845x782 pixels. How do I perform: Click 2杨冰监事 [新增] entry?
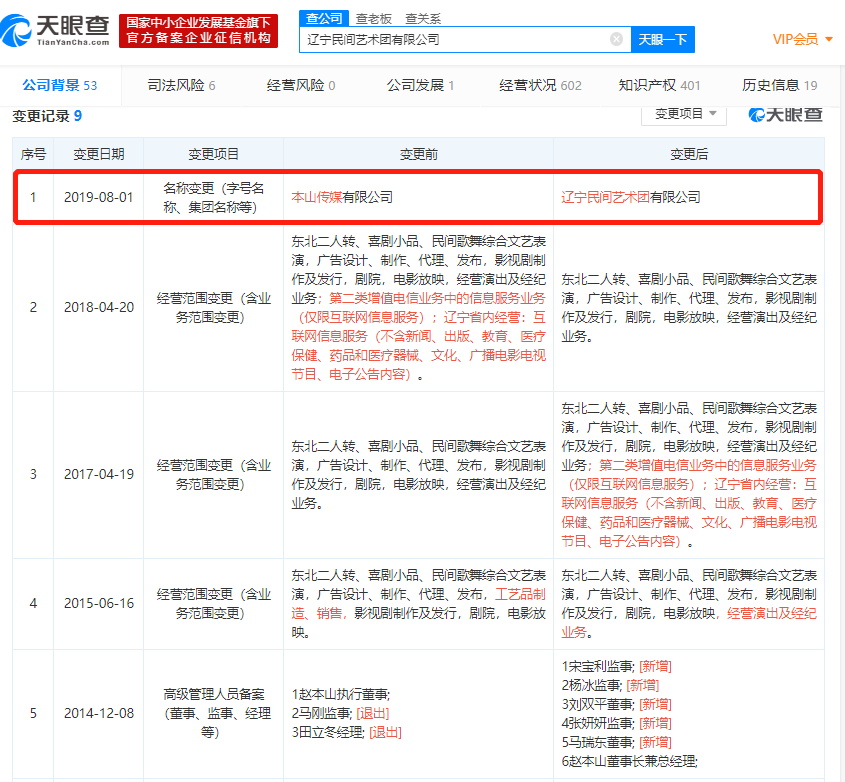click(610, 686)
